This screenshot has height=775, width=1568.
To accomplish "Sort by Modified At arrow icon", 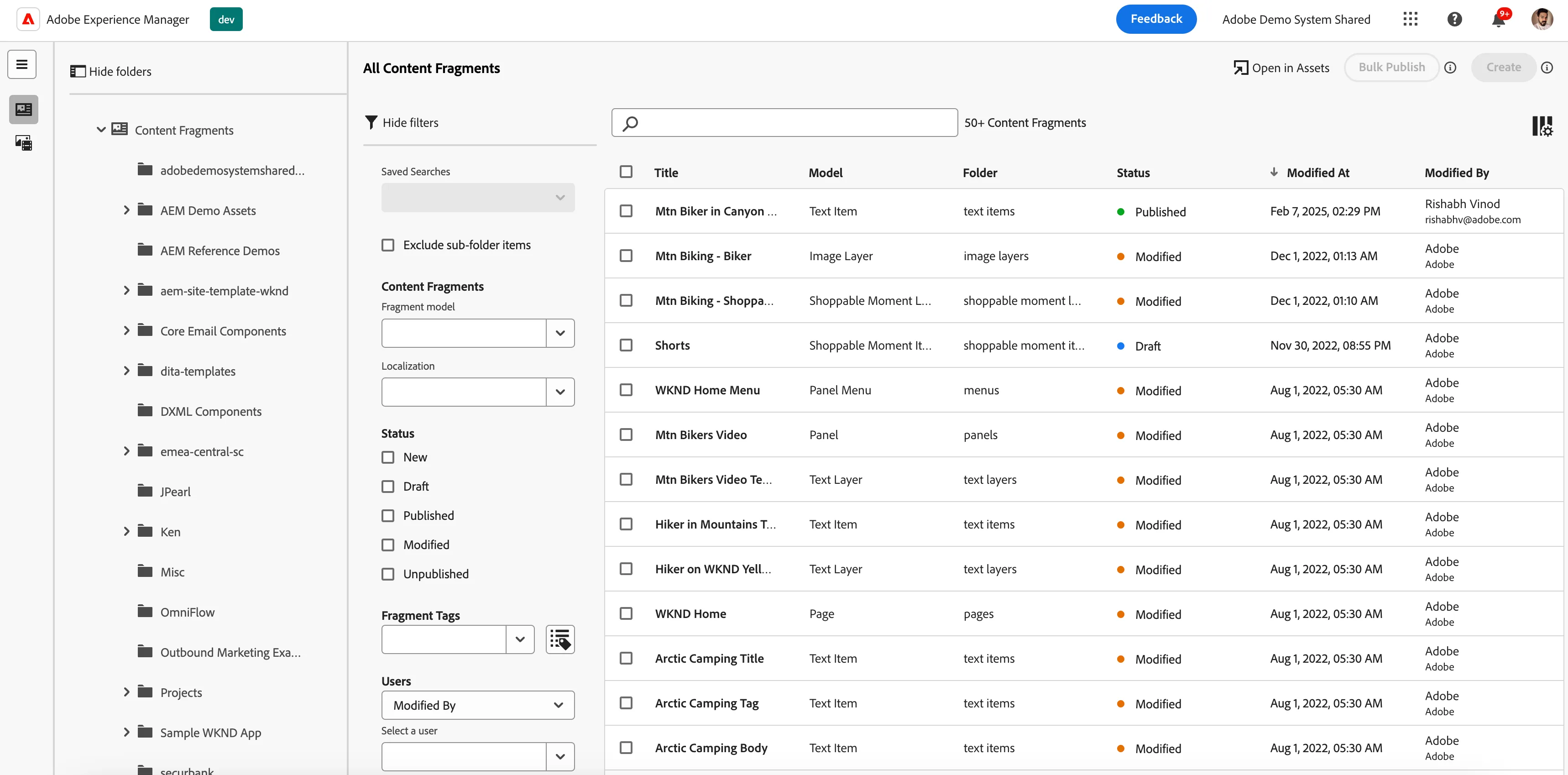I will coord(1274,172).
